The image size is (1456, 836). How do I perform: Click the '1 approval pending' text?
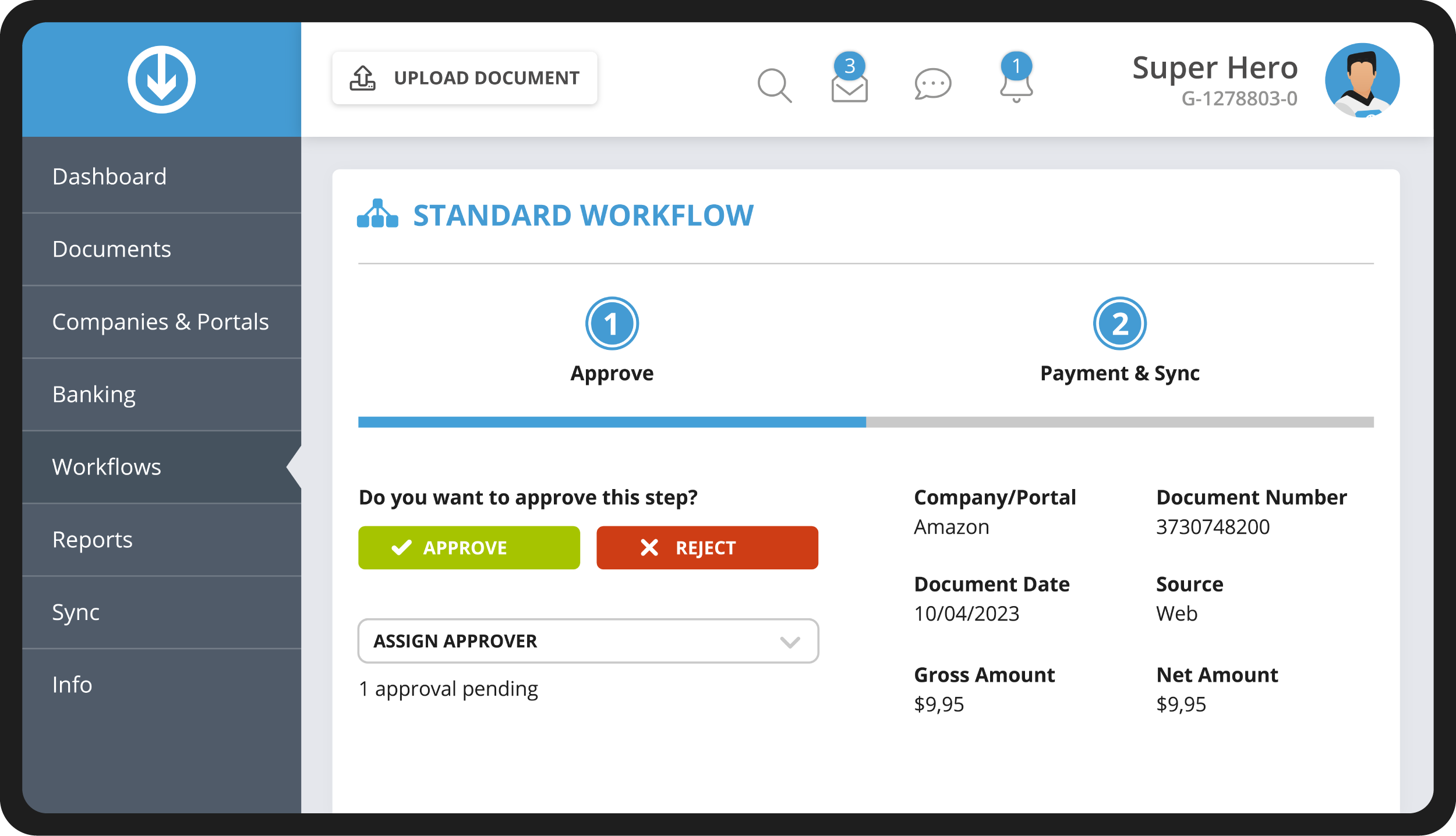(448, 689)
